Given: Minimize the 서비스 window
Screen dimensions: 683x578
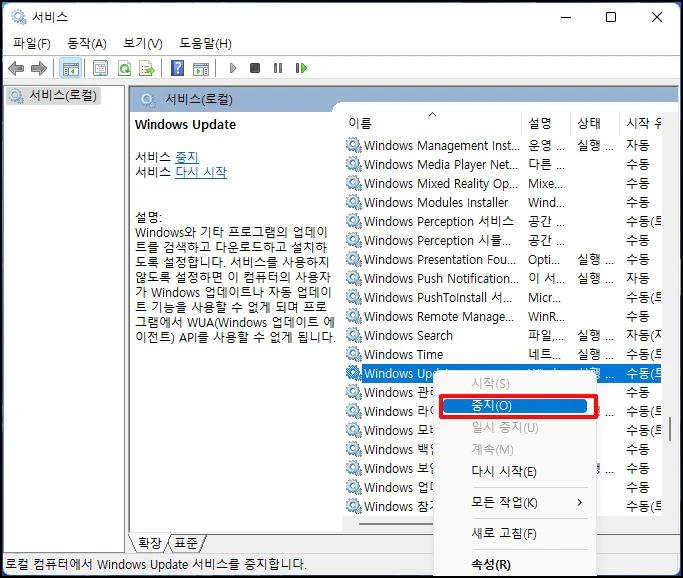Looking at the screenshot, I should pos(566,17).
